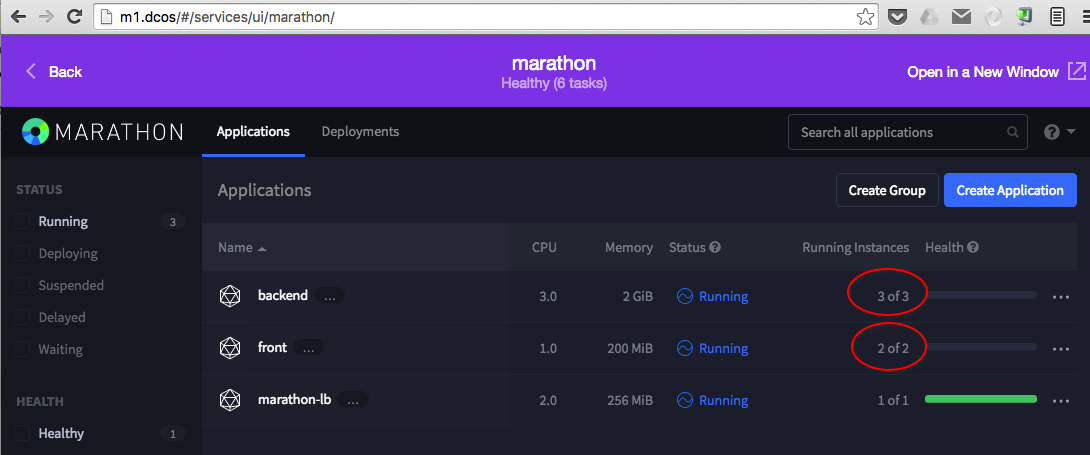Bookmark this page with the star icon
The height and width of the screenshot is (455, 1090).
(865, 17)
